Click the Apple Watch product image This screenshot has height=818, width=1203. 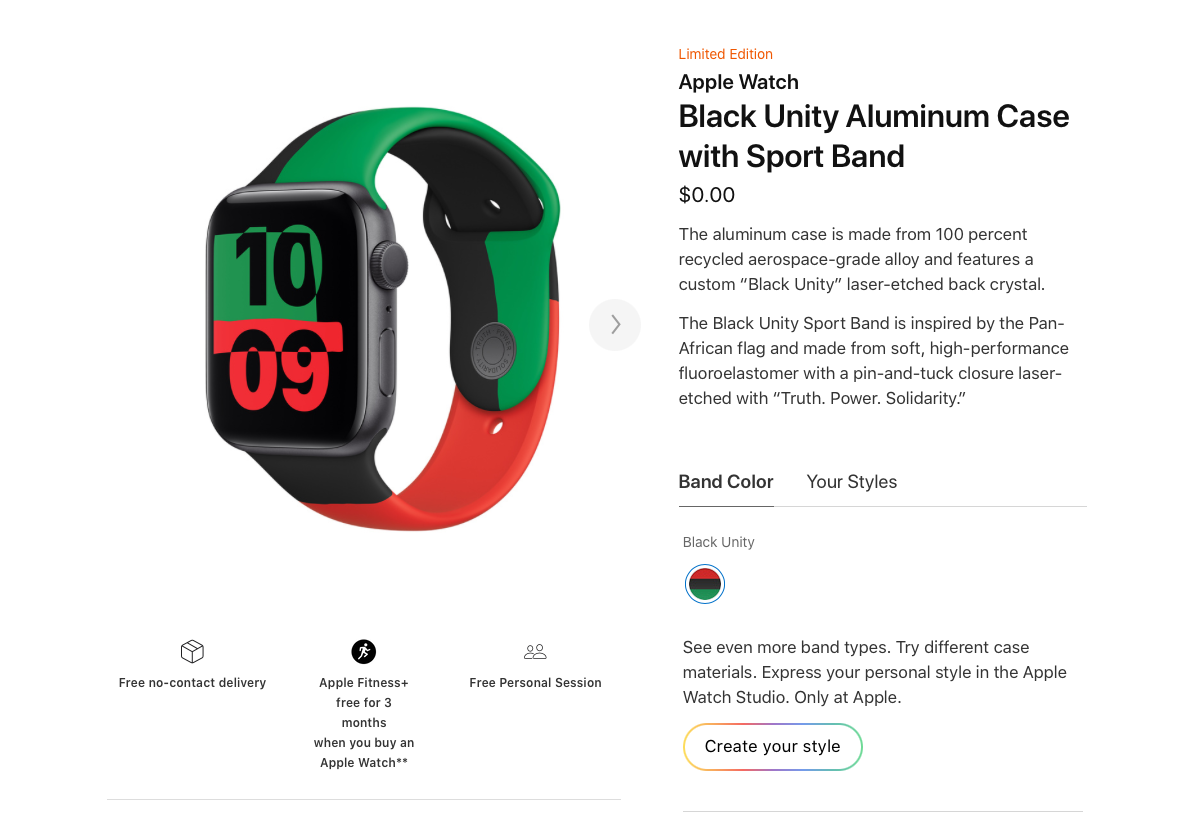[383, 318]
